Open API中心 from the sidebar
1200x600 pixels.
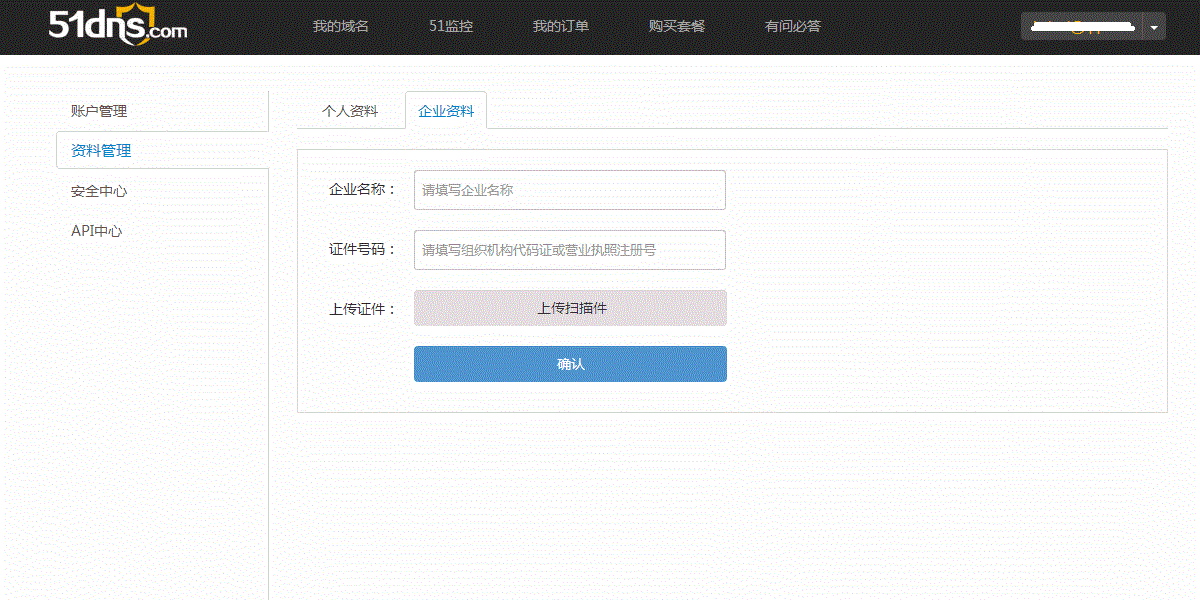point(96,231)
